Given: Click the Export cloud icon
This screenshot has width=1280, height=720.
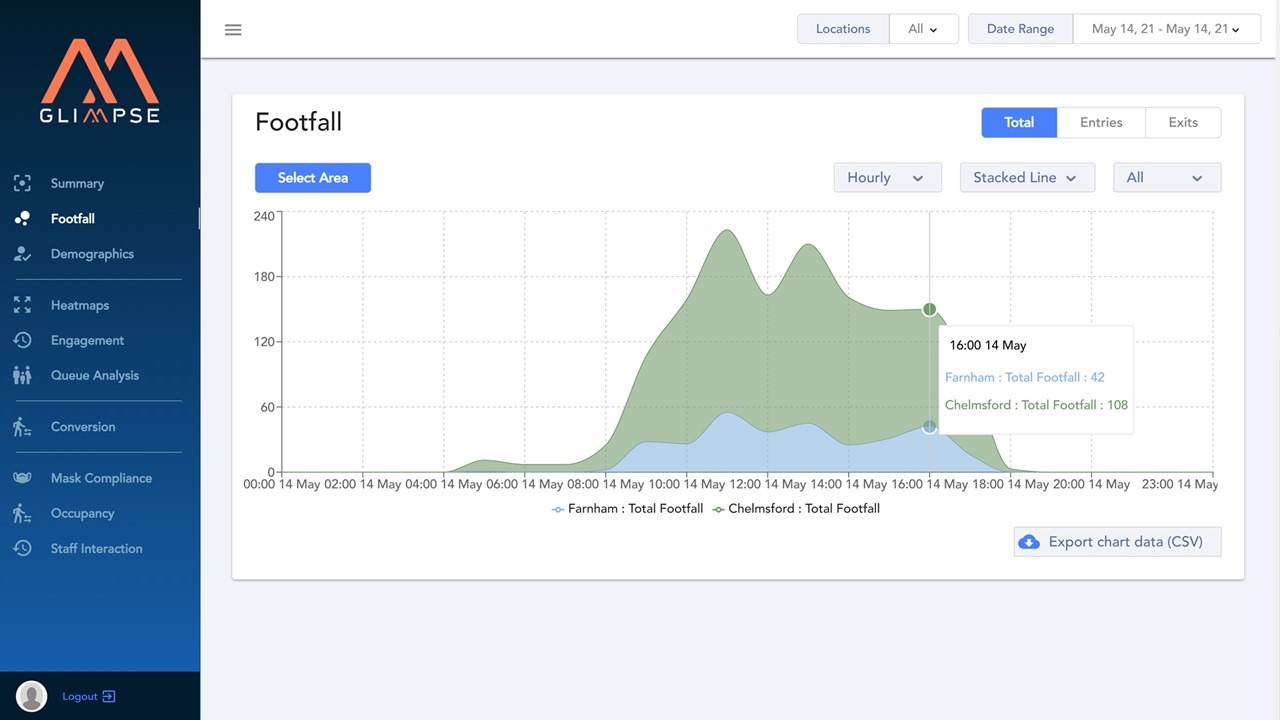Looking at the screenshot, I should pyautogui.click(x=1030, y=541).
